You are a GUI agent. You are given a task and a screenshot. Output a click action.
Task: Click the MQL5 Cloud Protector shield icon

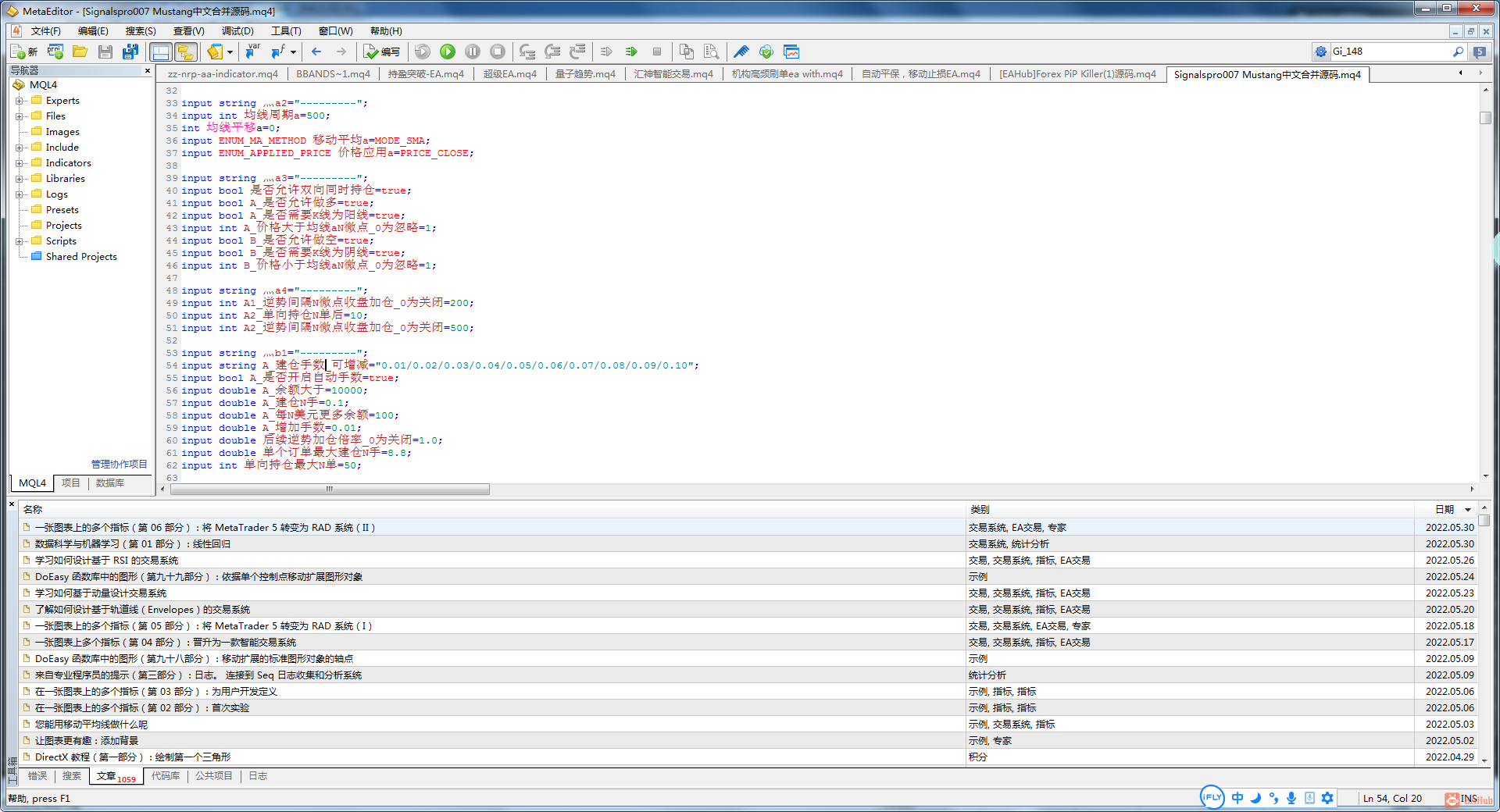tap(766, 52)
